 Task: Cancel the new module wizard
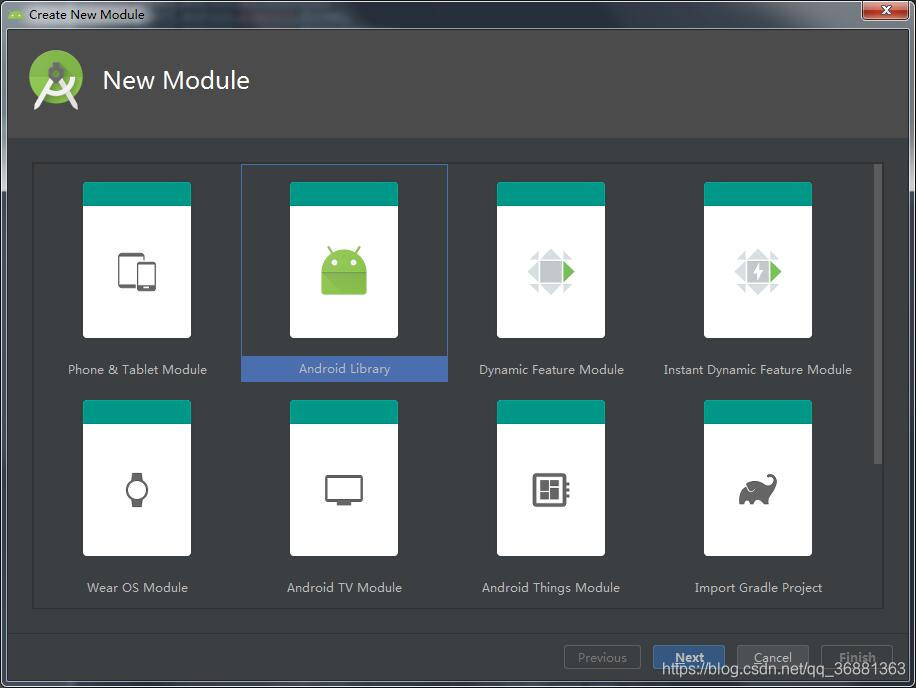click(772, 657)
